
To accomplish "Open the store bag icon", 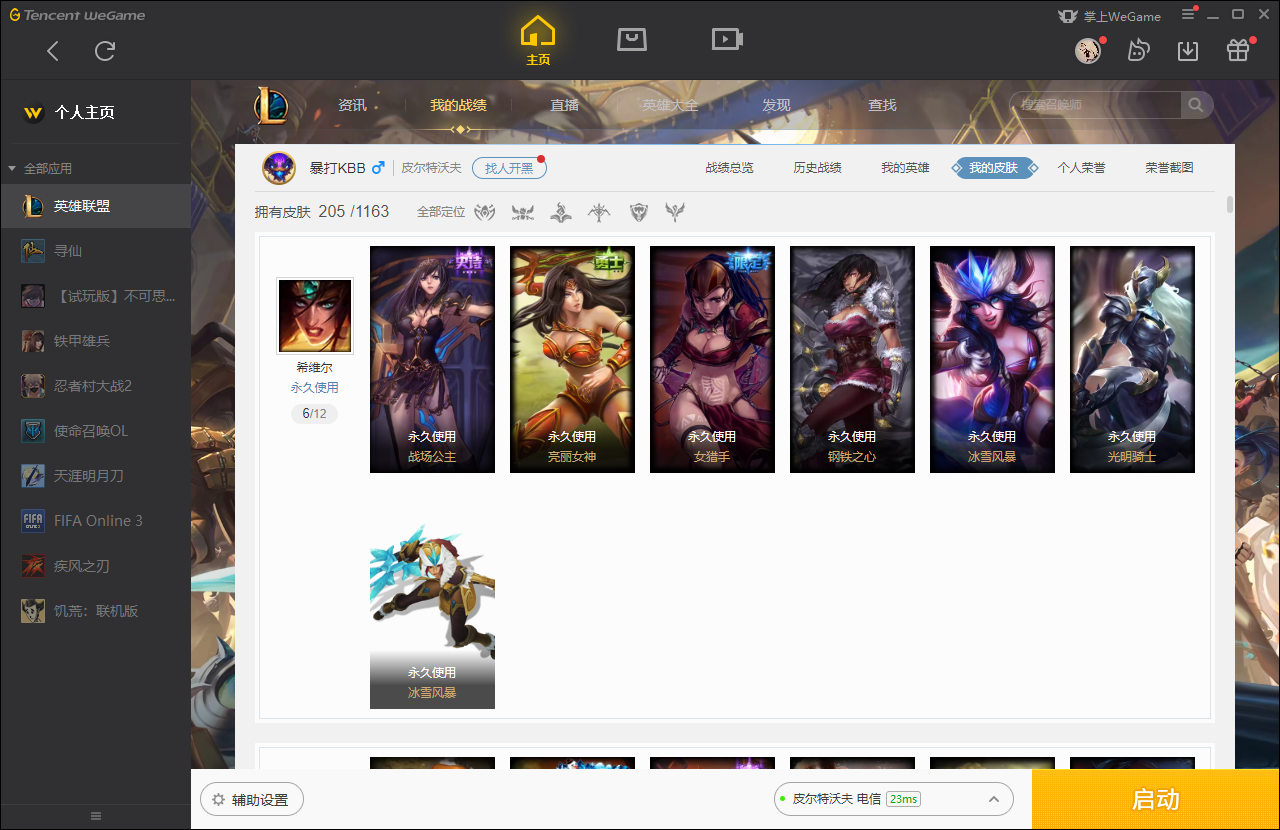I will coord(632,39).
